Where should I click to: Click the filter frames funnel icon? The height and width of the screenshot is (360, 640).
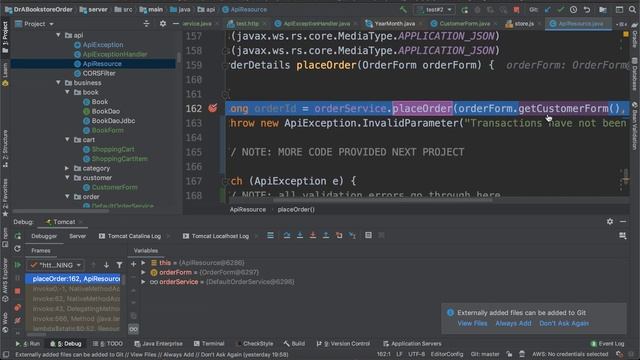(x=119, y=265)
